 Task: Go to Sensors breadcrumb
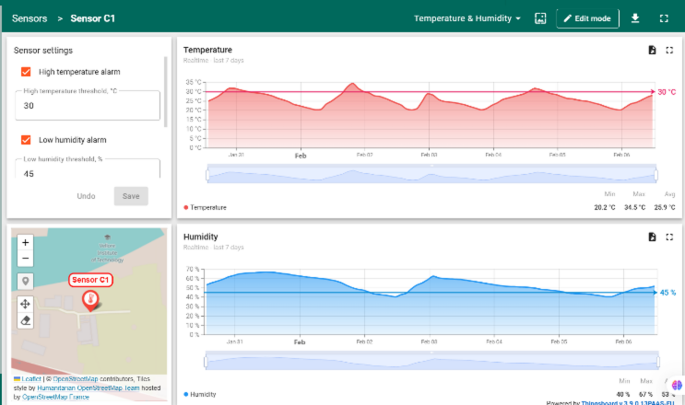29,18
